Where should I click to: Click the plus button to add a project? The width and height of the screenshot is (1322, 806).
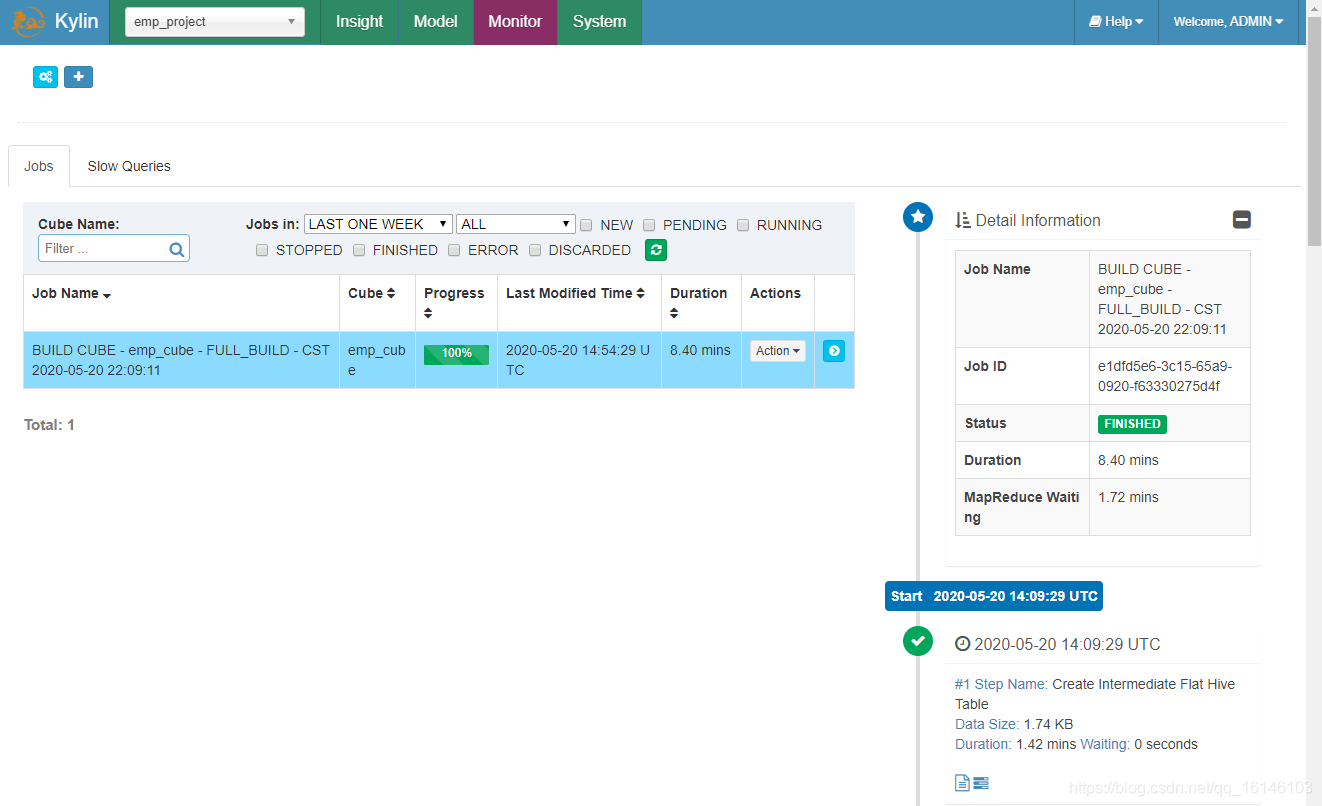78,77
